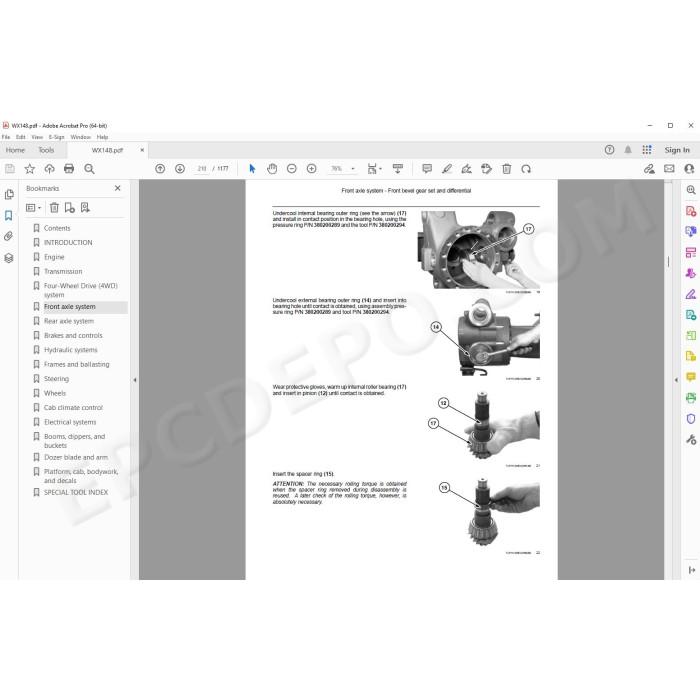Expand right pane with bottom arrow
Viewport: 700px width, 700px height.
click(x=692, y=570)
